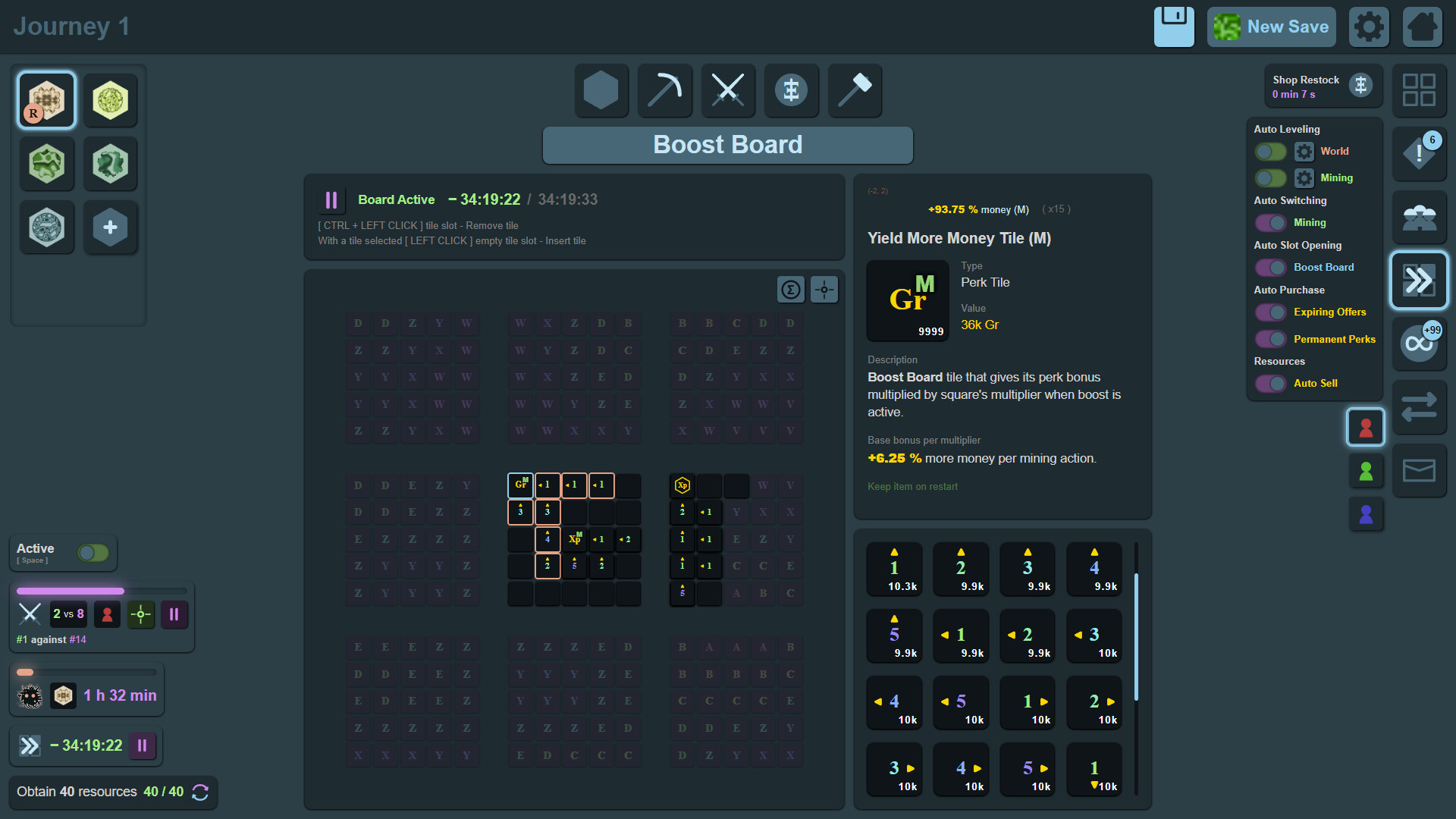This screenshot has width=1456, height=819.
Task: Click the hammer crafting tab icon
Action: pyautogui.click(x=855, y=91)
